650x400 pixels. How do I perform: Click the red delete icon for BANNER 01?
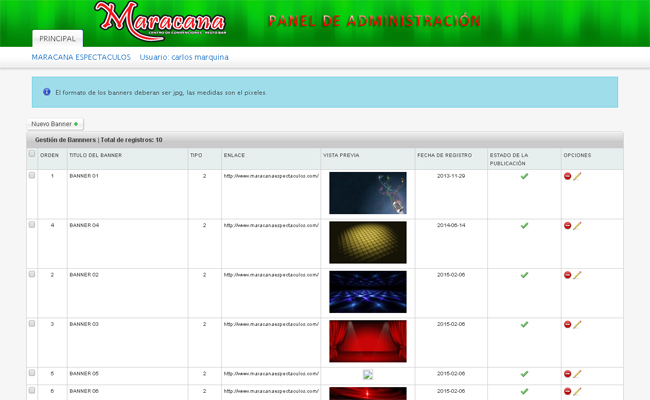coord(568,176)
